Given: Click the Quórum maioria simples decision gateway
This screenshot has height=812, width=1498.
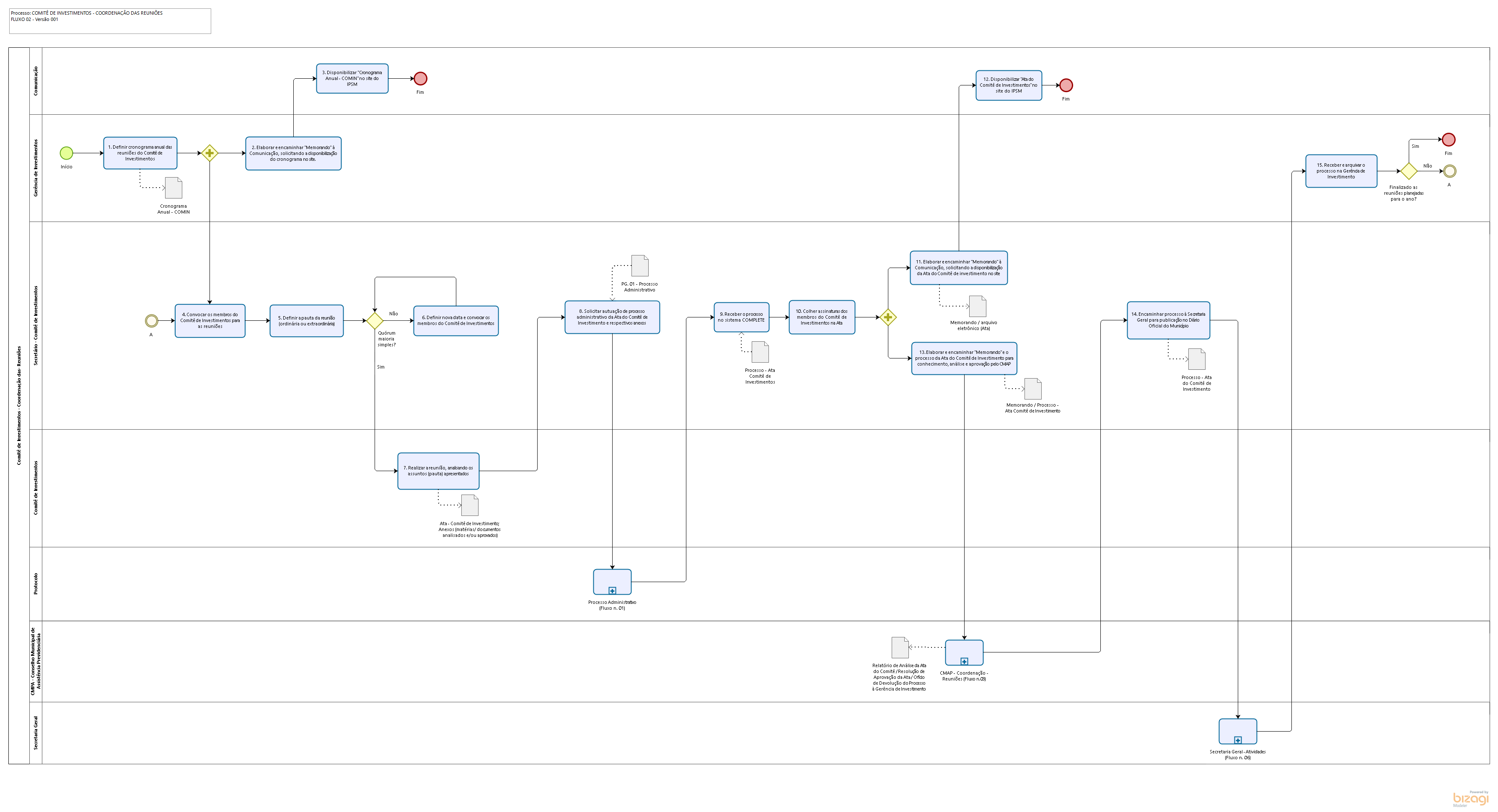Looking at the screenshot, I should (x=375, y=320).
